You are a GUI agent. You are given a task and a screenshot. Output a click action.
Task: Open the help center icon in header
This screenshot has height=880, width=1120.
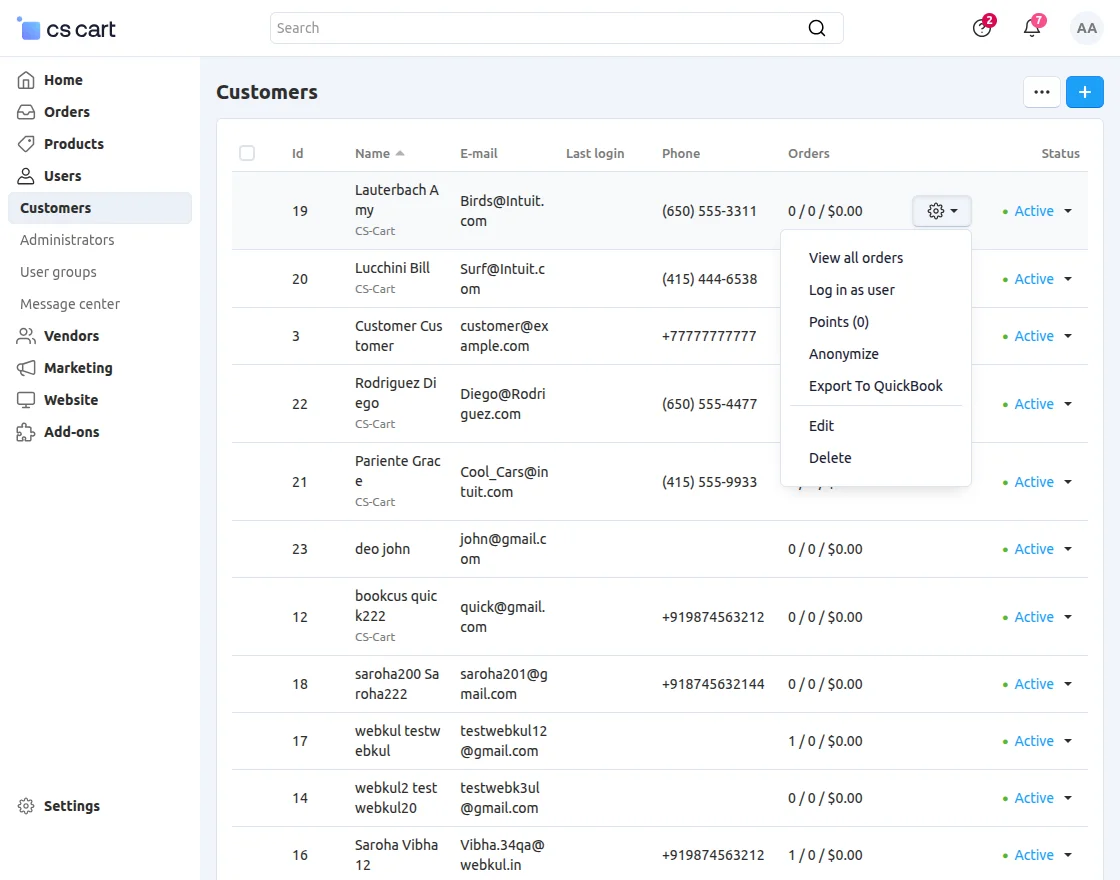tap(982, 28)
